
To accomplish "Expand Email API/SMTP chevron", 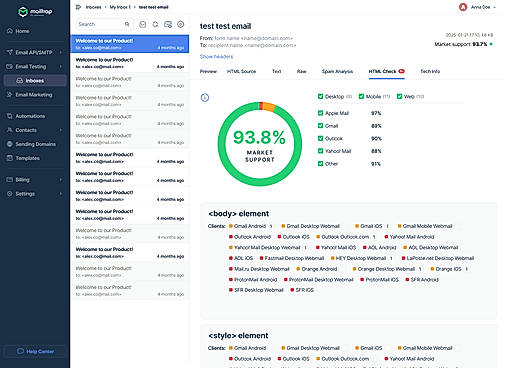I will click(x=61, y=53).
